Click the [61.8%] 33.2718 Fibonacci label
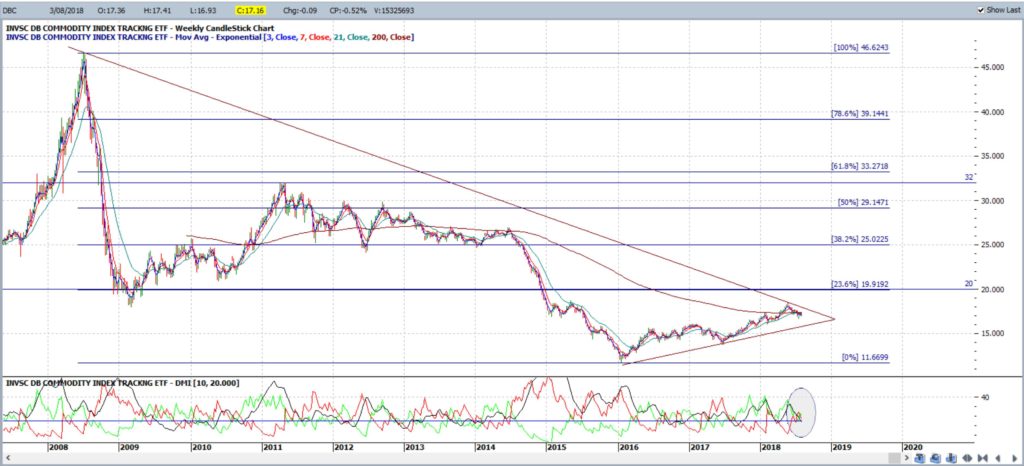The height and width of the screenshot is (466, 1024). pos(859,166)
